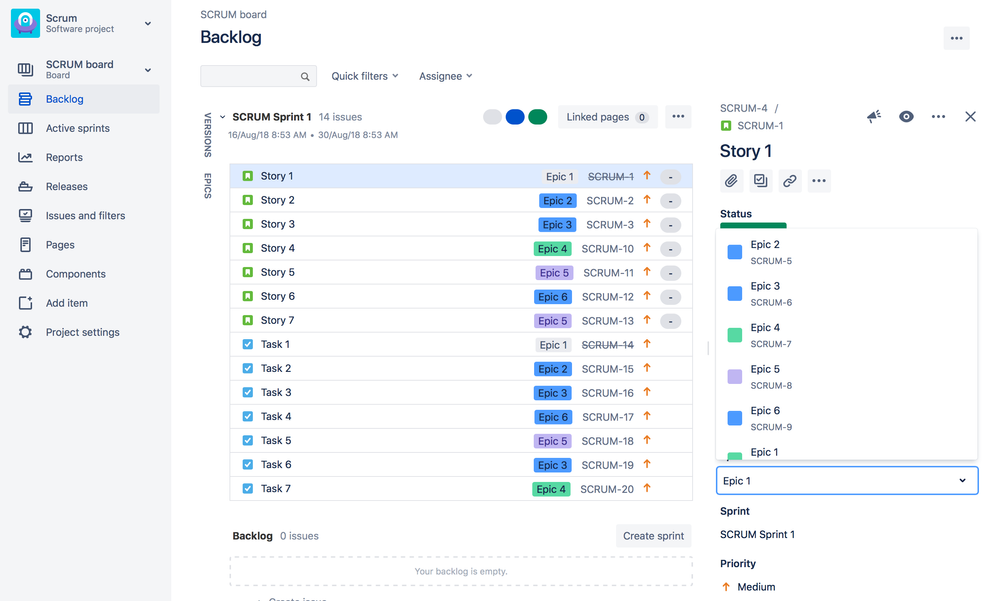Expand the Scrum project switcher chevron
The image size is (999, 601).
point(148,24)
